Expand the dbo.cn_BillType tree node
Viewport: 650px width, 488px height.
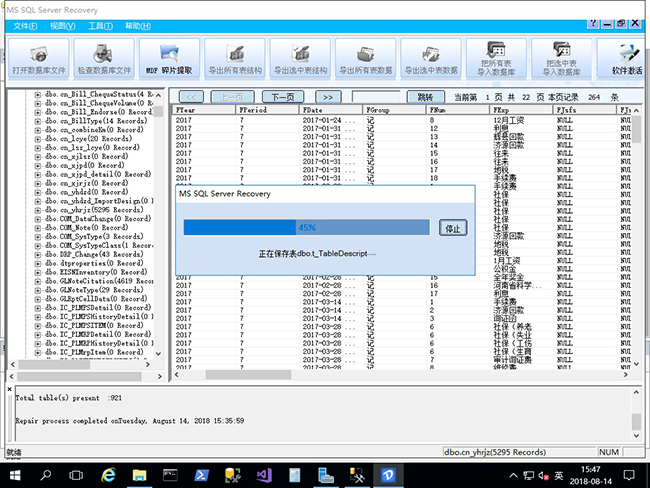click(x=38, y=119)
